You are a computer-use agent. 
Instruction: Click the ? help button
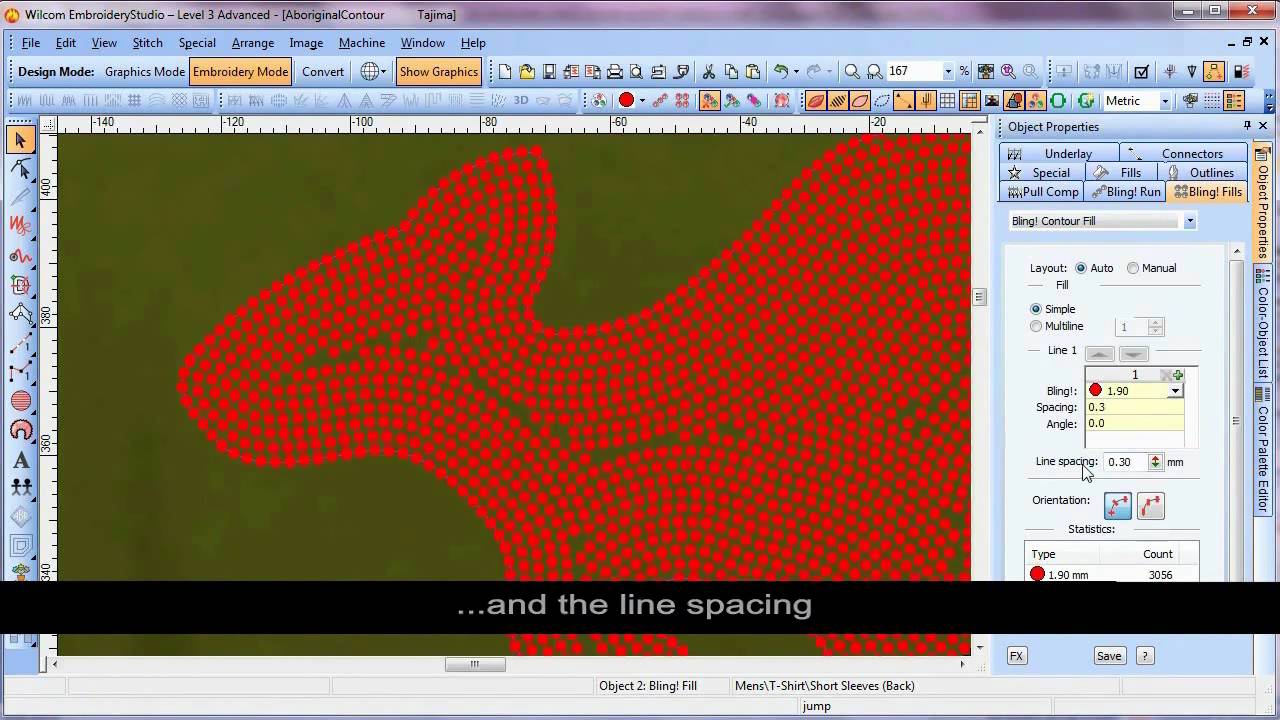1145,656
